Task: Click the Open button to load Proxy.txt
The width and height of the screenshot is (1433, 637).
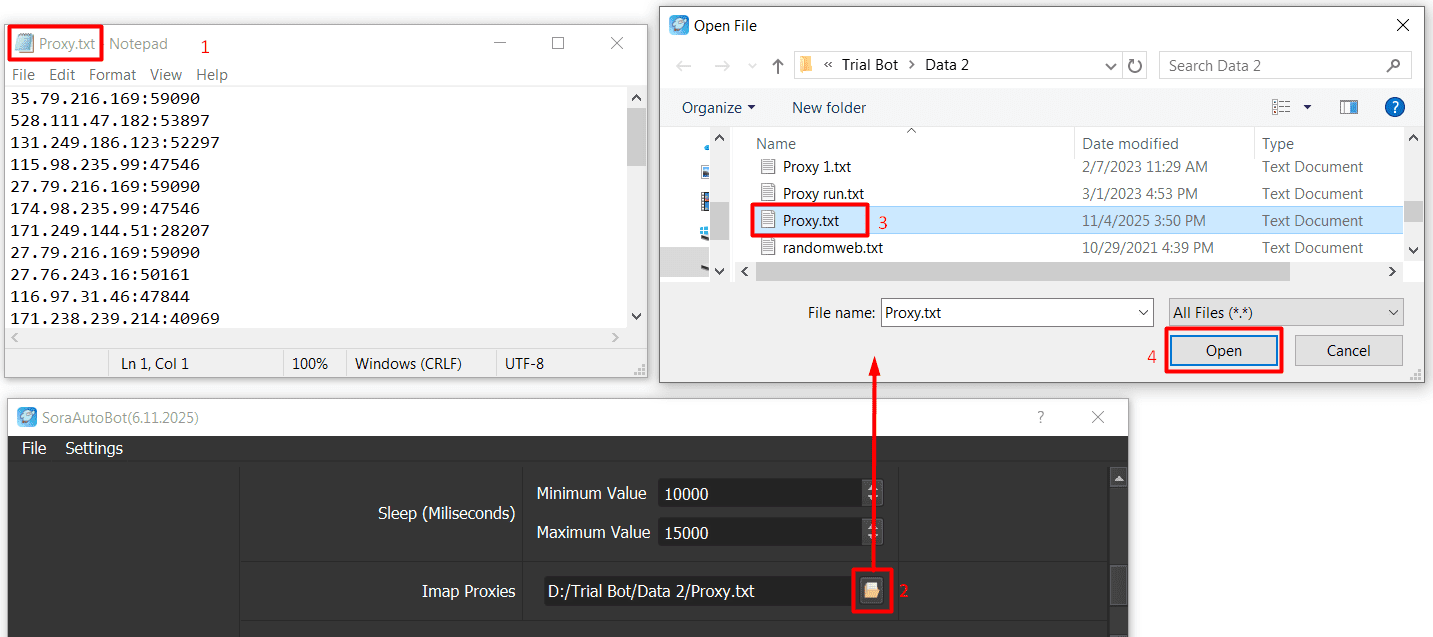Action: [1223, 350]
